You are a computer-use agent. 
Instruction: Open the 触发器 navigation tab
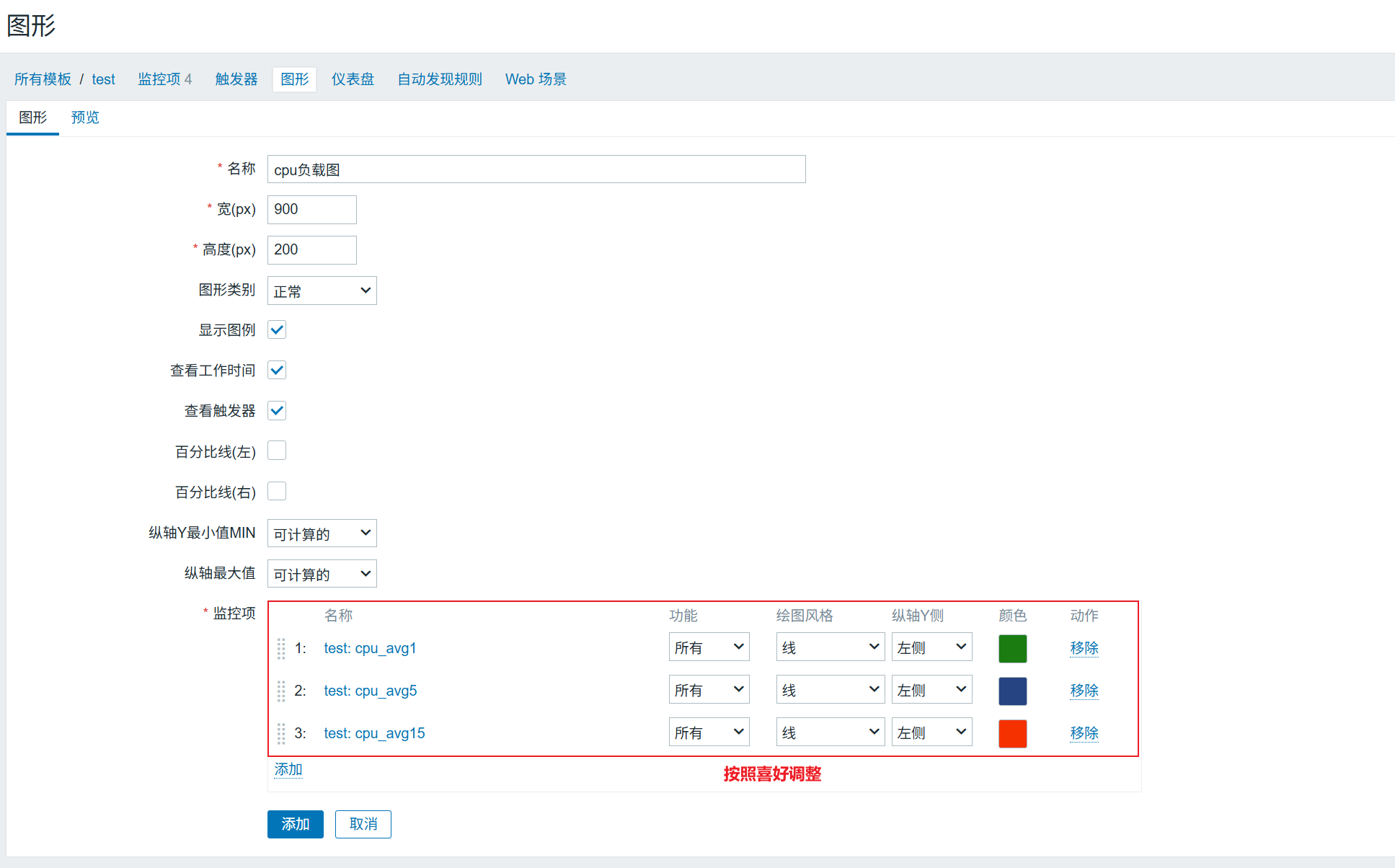coord(236,79)
